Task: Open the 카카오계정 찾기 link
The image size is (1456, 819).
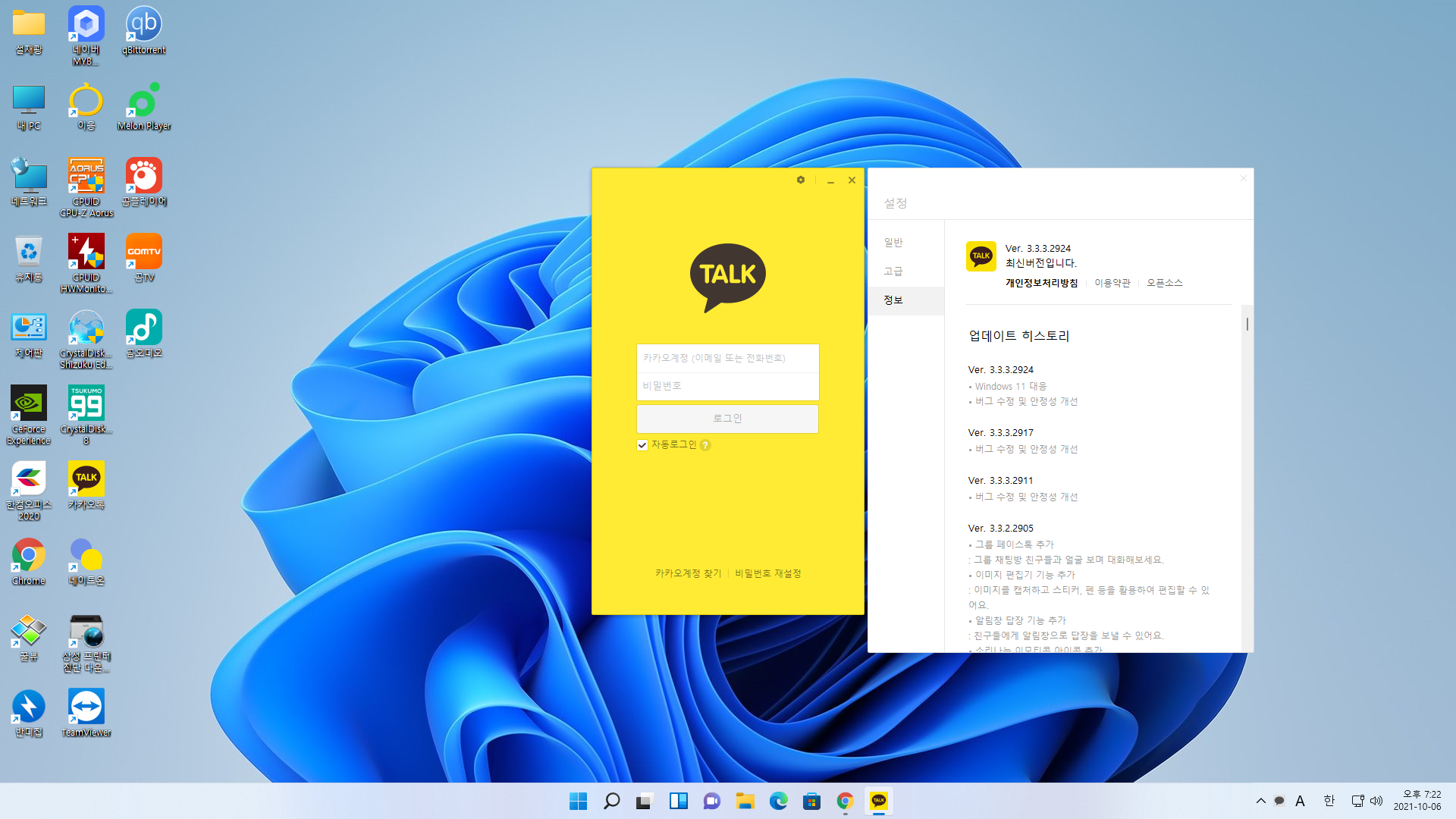Action: [x=689, y=573]
